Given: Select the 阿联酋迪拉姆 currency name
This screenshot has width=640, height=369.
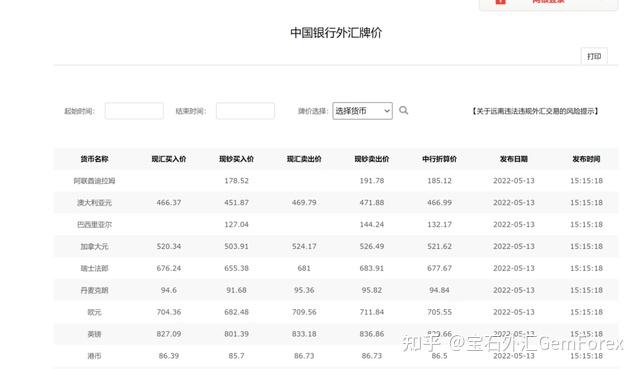Looking at the screenshot, I should pos(94,181).
